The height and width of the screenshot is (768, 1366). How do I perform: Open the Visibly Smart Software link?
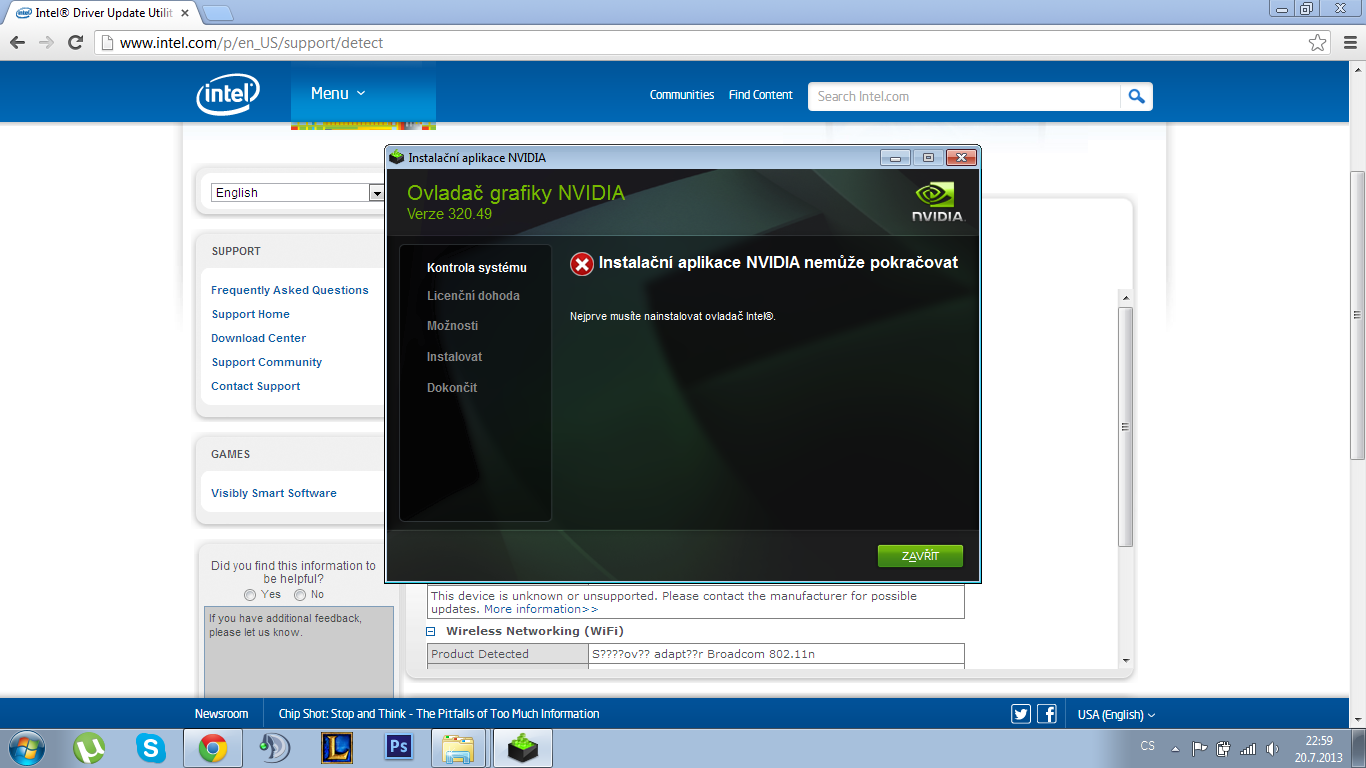click(274, 493)
